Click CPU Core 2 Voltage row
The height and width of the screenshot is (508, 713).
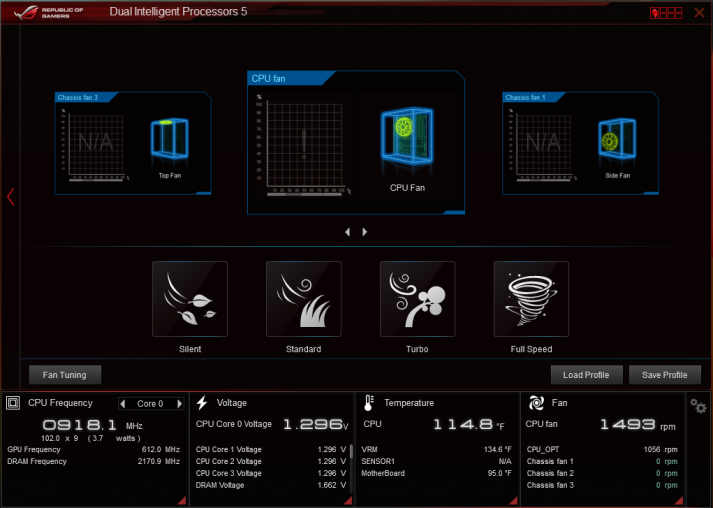(x=271, y=461)
